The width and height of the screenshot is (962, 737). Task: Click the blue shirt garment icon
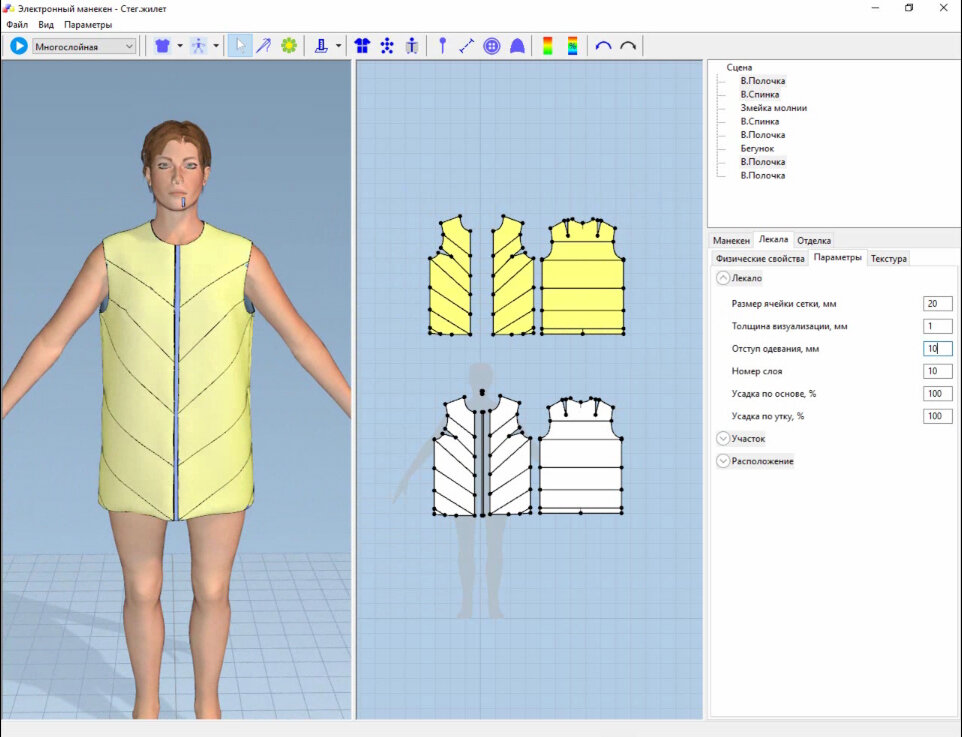coord(162,46)
